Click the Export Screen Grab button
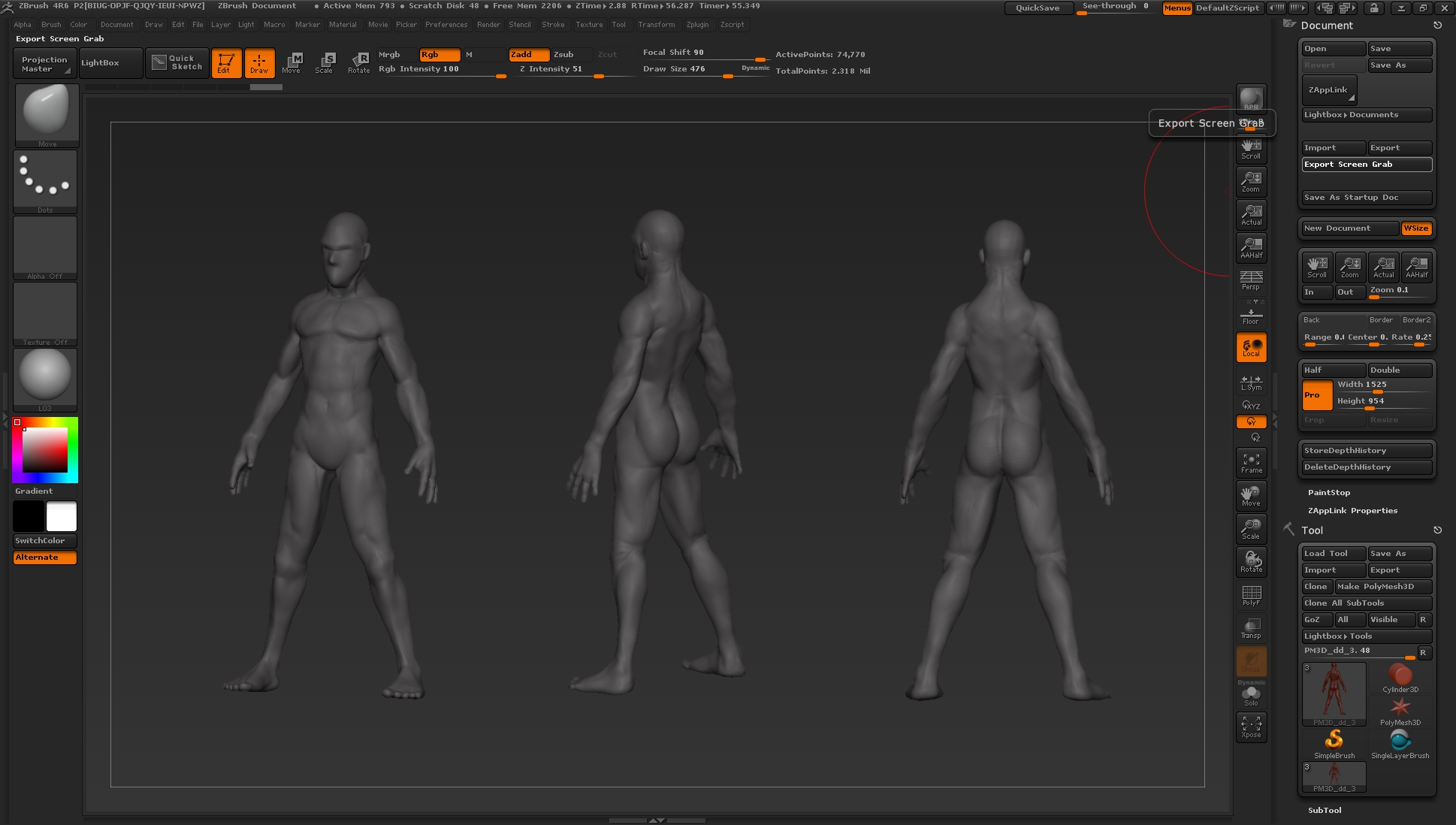This screenshot has width=1456, height=825. tap(1366, 165)
